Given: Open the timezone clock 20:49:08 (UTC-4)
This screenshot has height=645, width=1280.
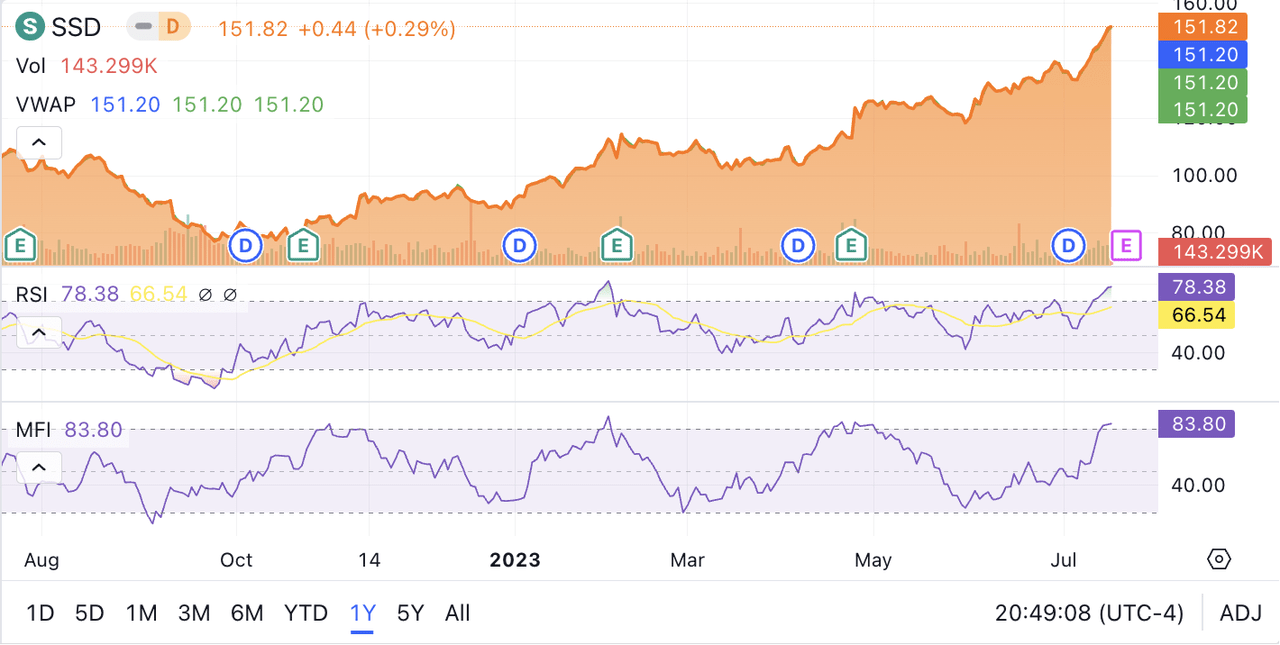Looking at the screenshot, I should 1089,613.
